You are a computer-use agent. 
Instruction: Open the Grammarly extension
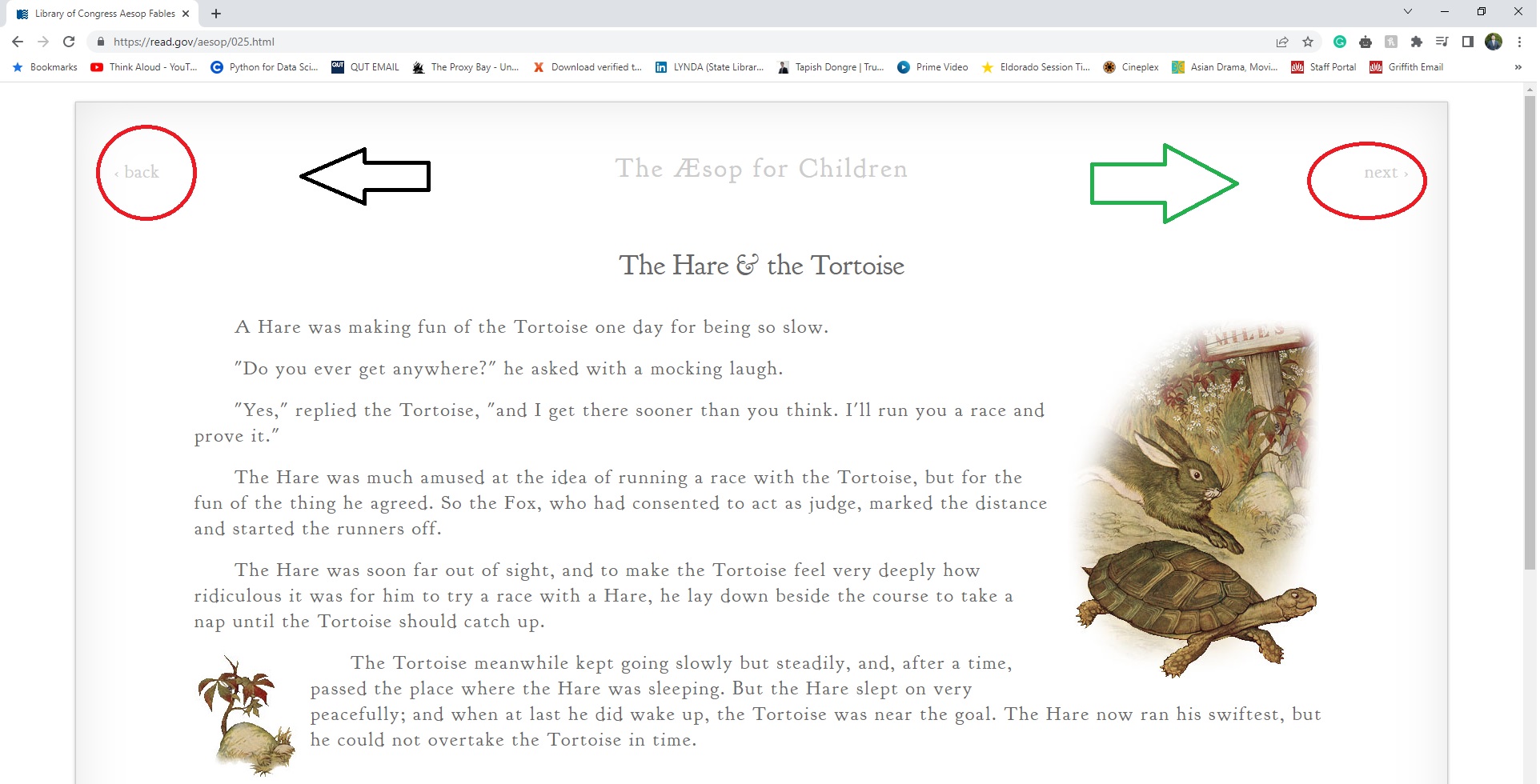click(1340, 42)
